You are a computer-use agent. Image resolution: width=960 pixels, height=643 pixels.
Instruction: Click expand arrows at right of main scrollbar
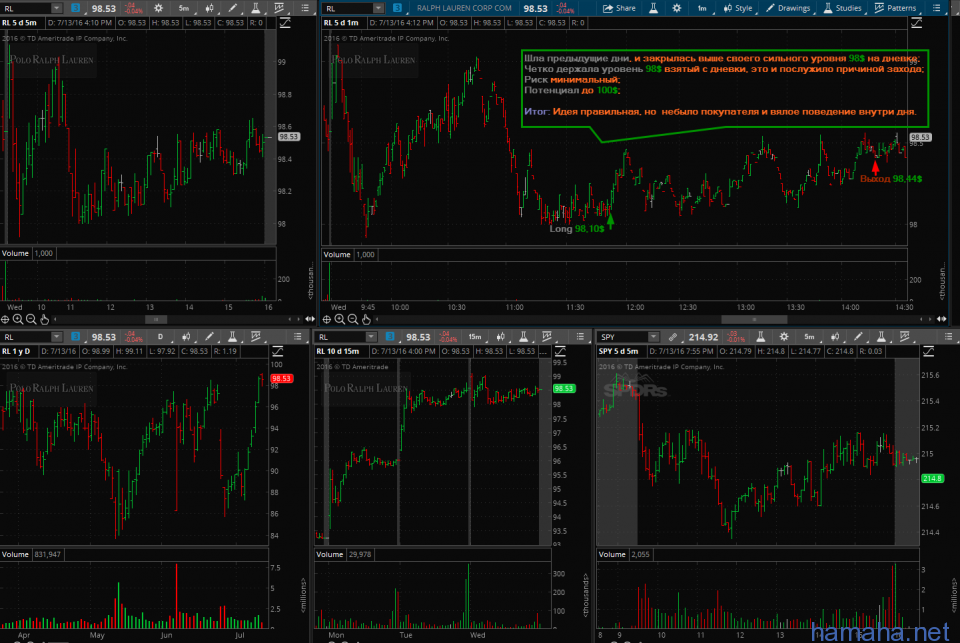coord(942,319)
